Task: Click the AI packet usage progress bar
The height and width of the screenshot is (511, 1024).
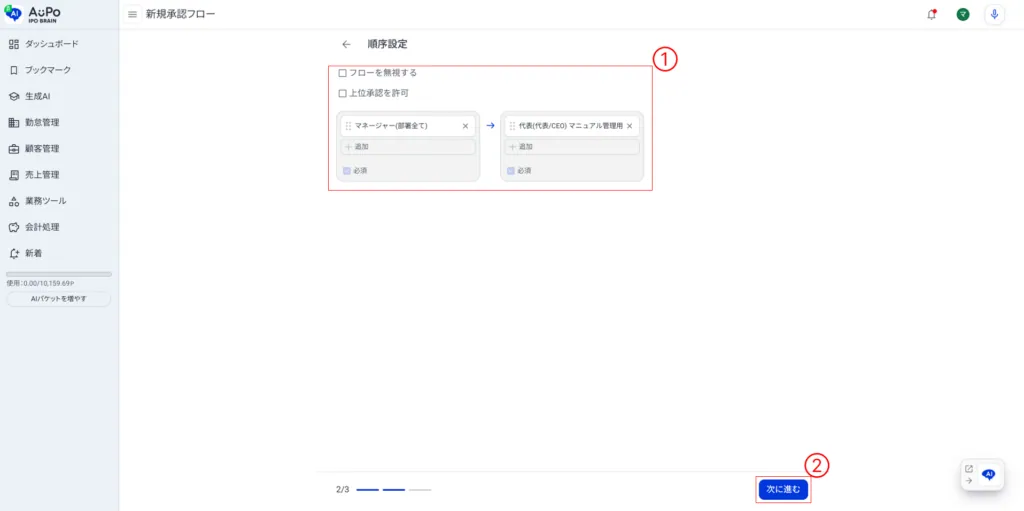Action: [x=59, y=274]
